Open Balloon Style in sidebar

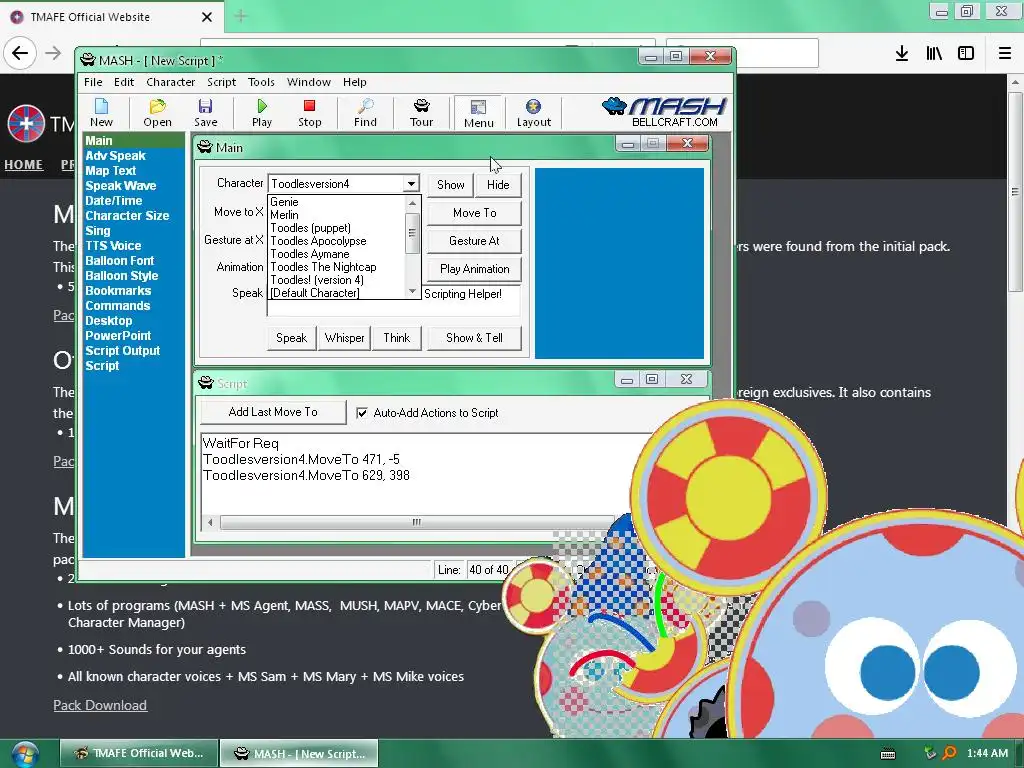point(121,276)
